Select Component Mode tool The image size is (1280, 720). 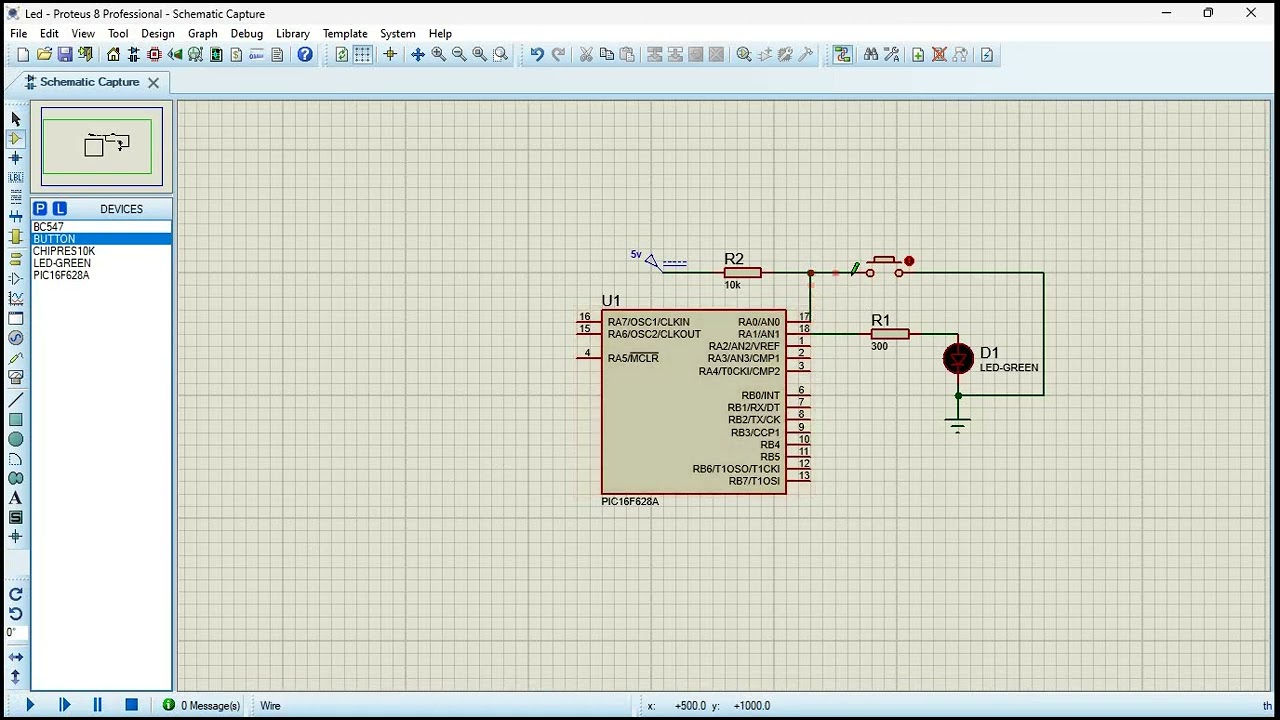click(16, 139)
